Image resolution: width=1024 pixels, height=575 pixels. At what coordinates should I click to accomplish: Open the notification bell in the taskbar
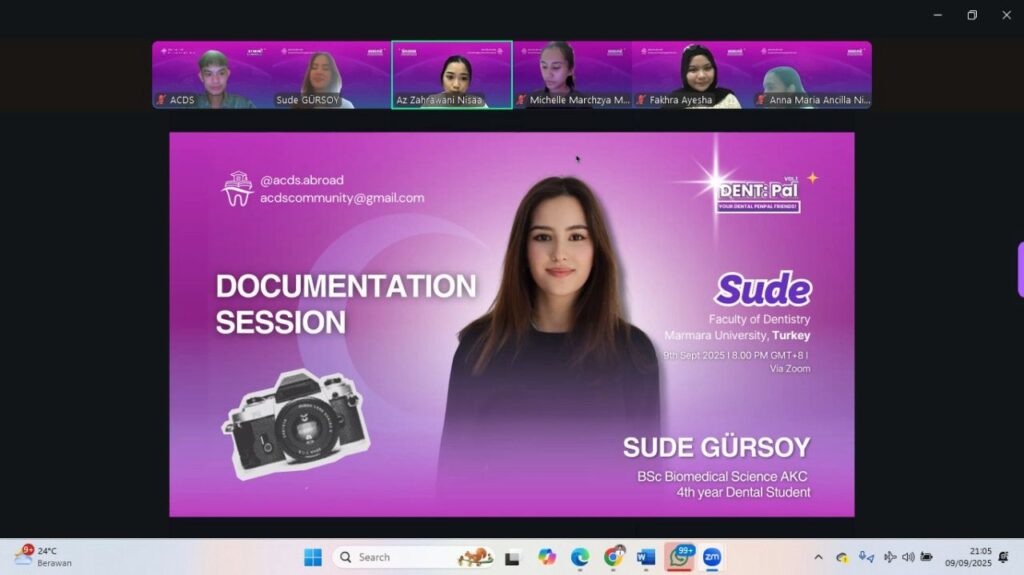point(1004,557)
